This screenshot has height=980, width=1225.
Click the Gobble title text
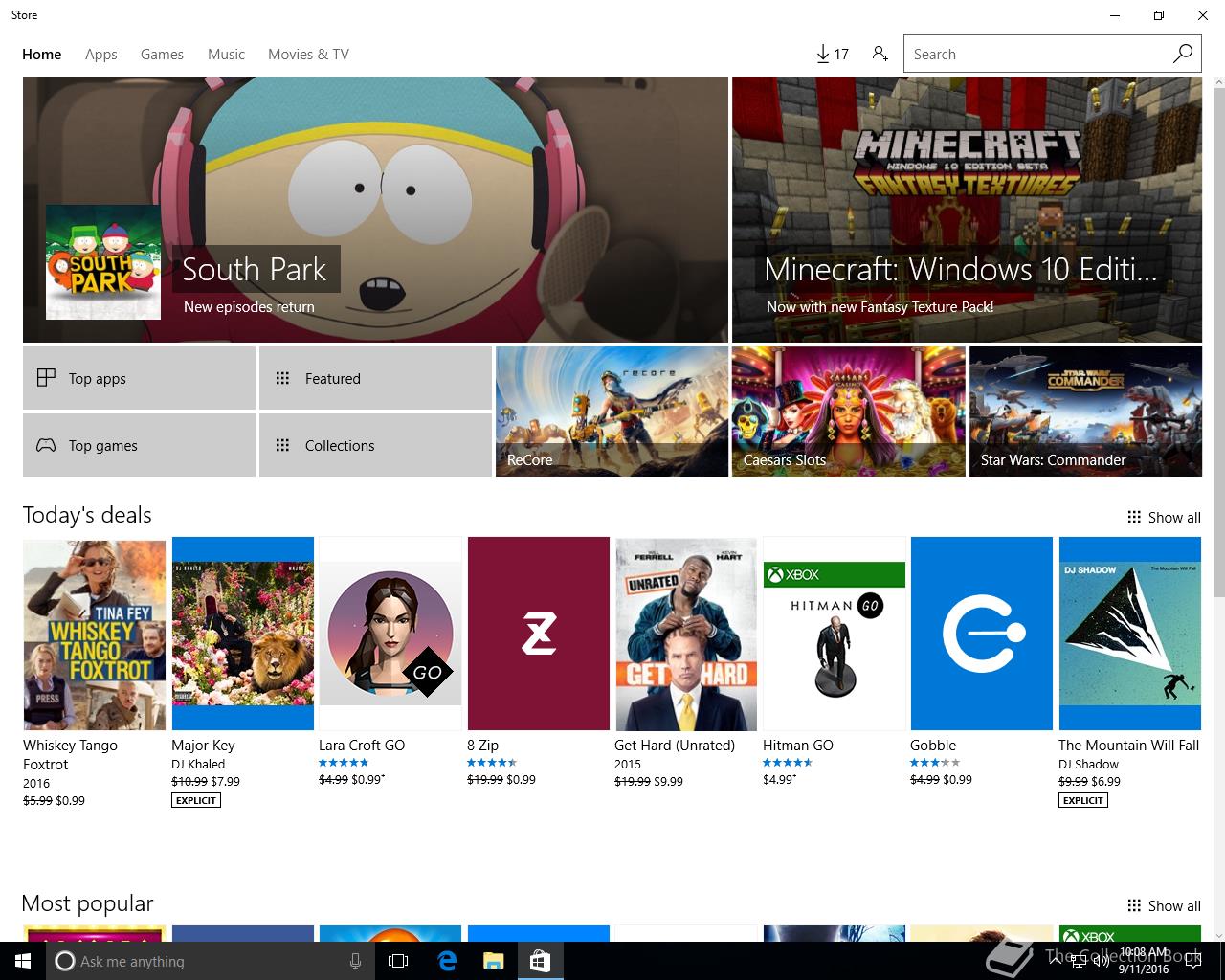tap(933, 746)
